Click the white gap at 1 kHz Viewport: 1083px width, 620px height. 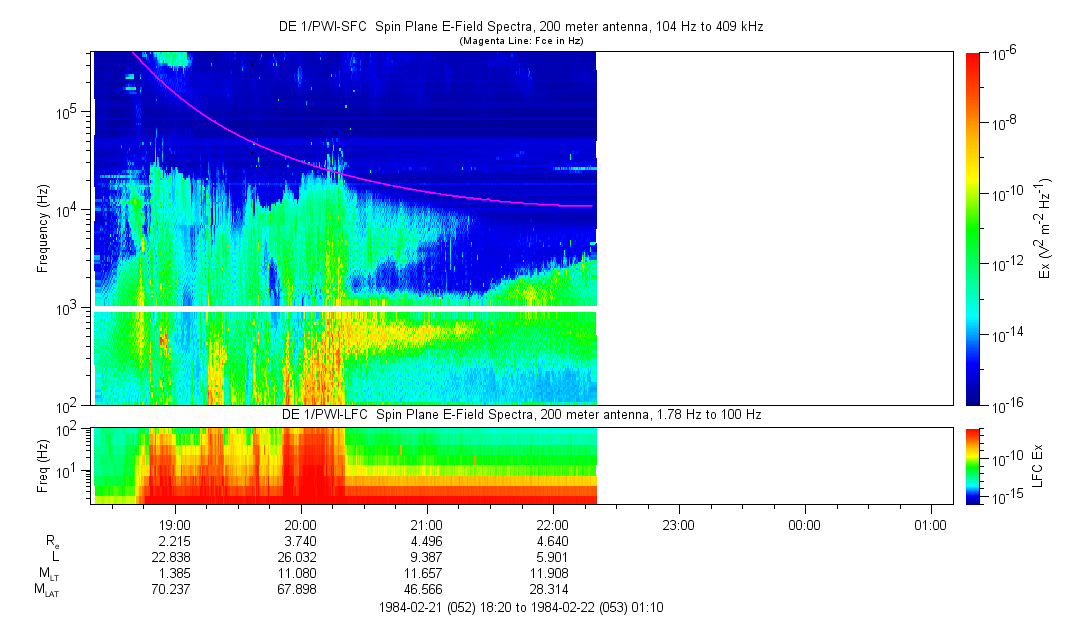click(345, 309)
